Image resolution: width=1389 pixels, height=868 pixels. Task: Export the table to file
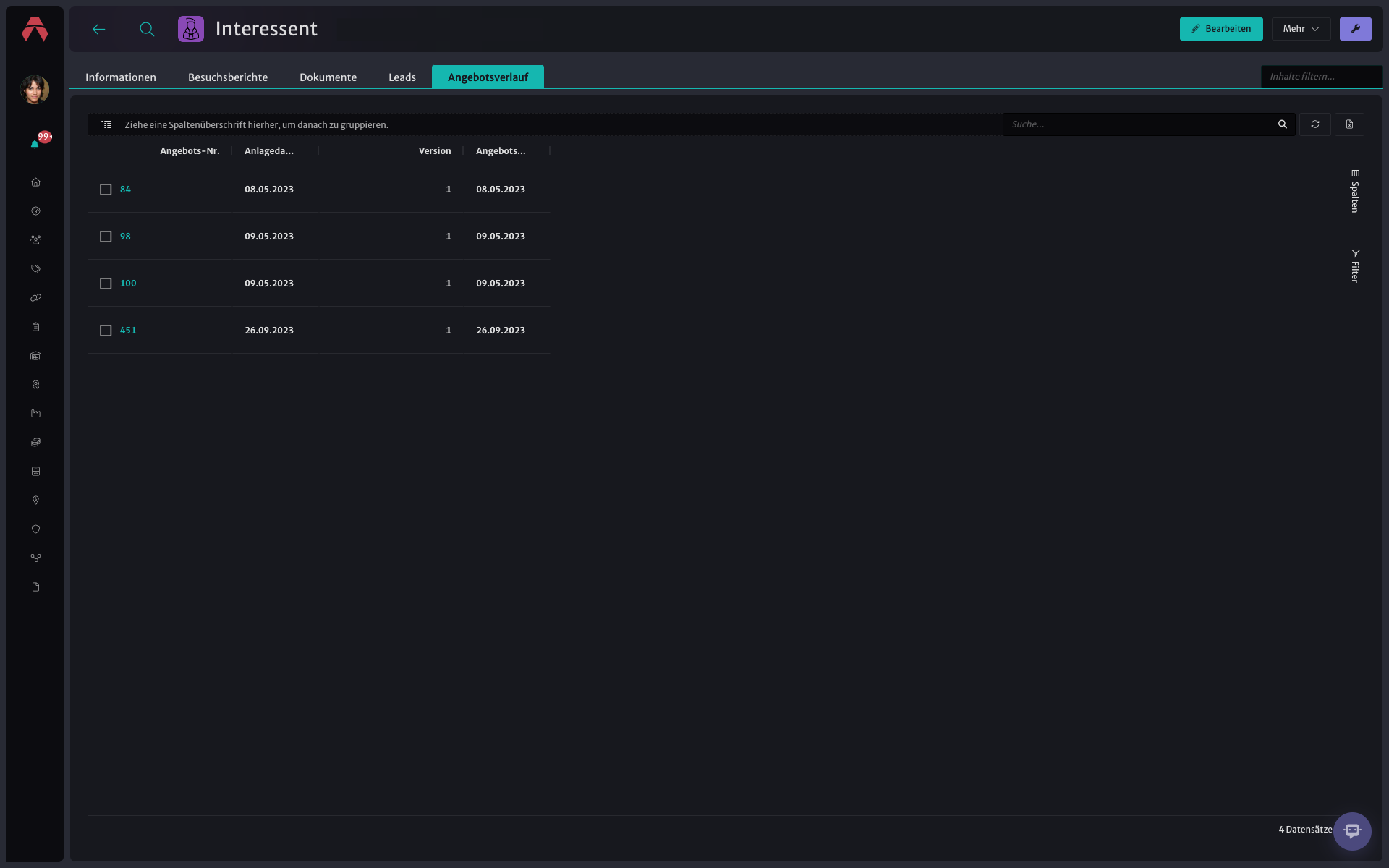[1349, 124]
